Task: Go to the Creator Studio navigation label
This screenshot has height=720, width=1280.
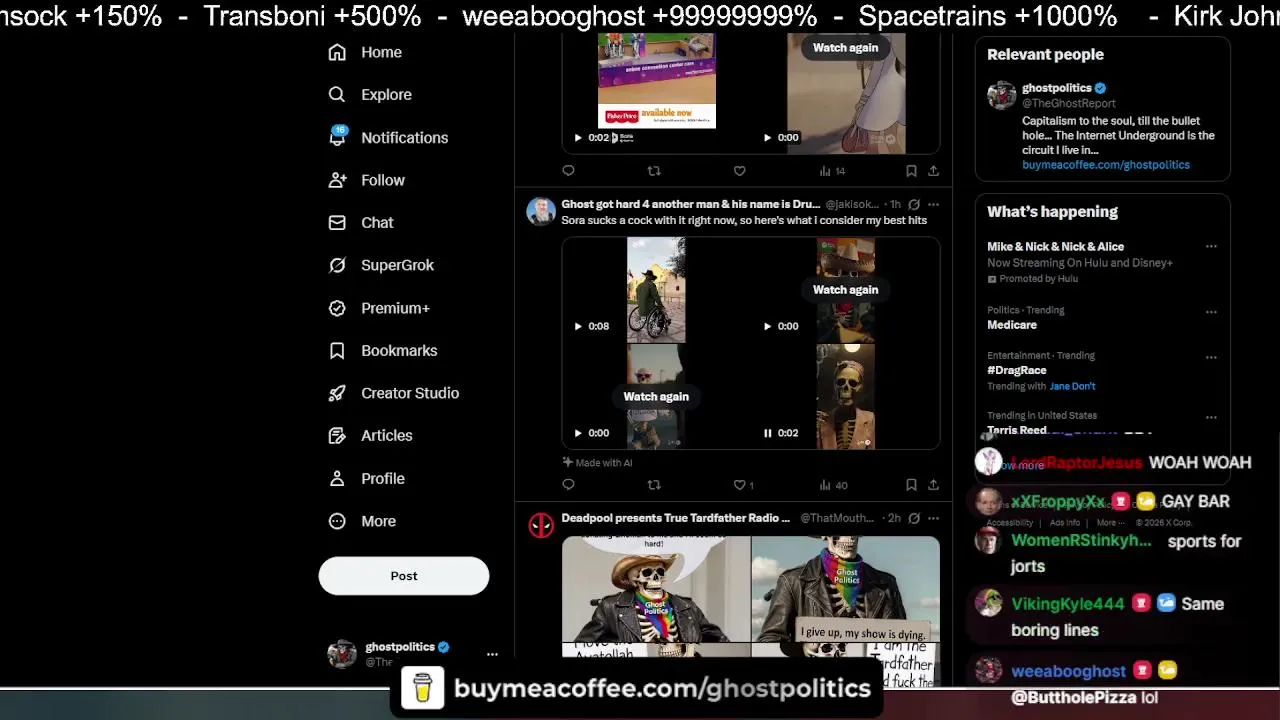Action: pyautogui.click(x=410, y=393)
